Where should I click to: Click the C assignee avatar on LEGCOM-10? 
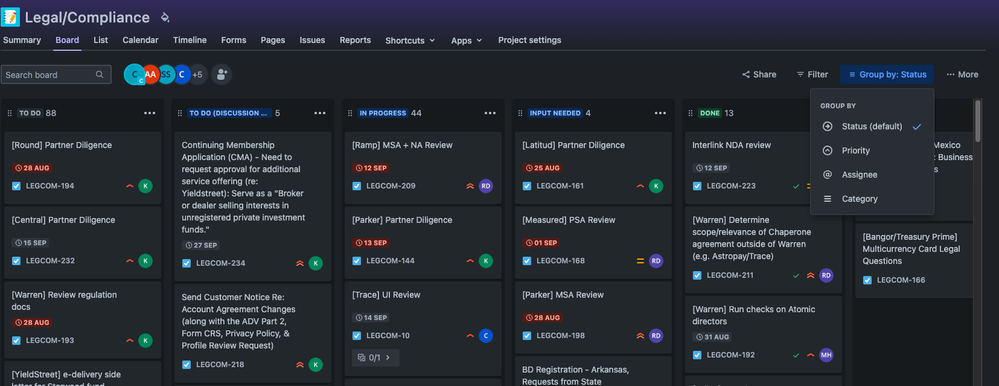tap(486, 336)
